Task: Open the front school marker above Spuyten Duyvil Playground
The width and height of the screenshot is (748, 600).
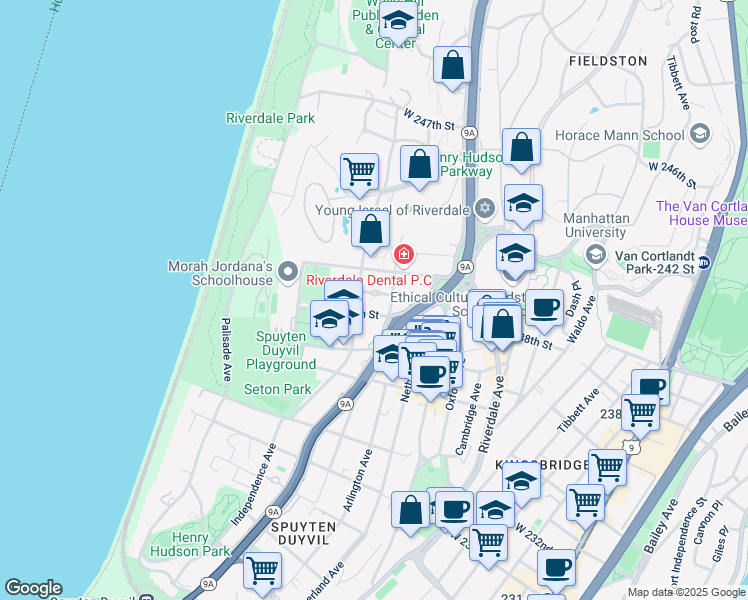Action: tap(329, 322)
